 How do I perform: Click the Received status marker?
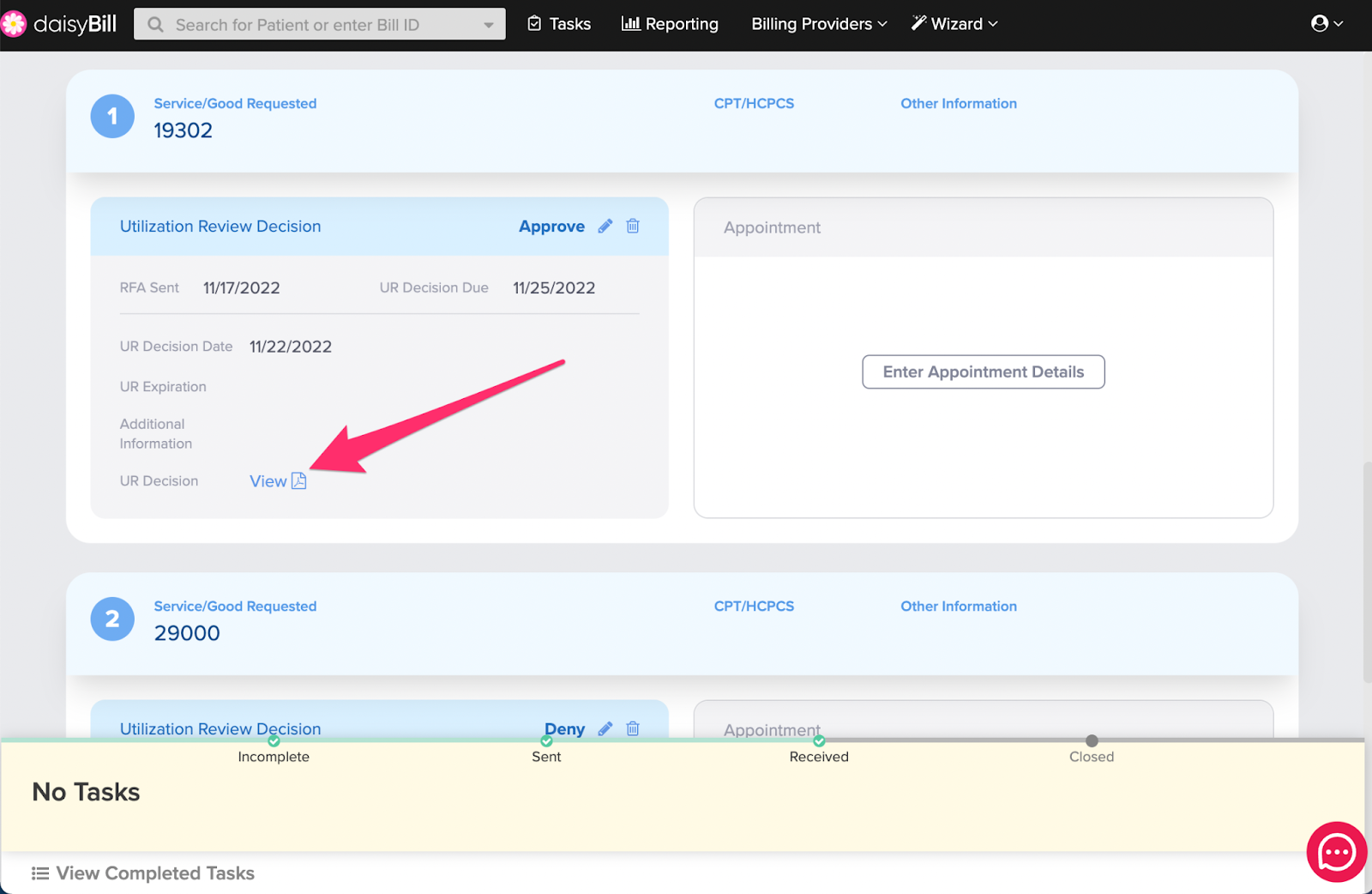pos(819,740)
